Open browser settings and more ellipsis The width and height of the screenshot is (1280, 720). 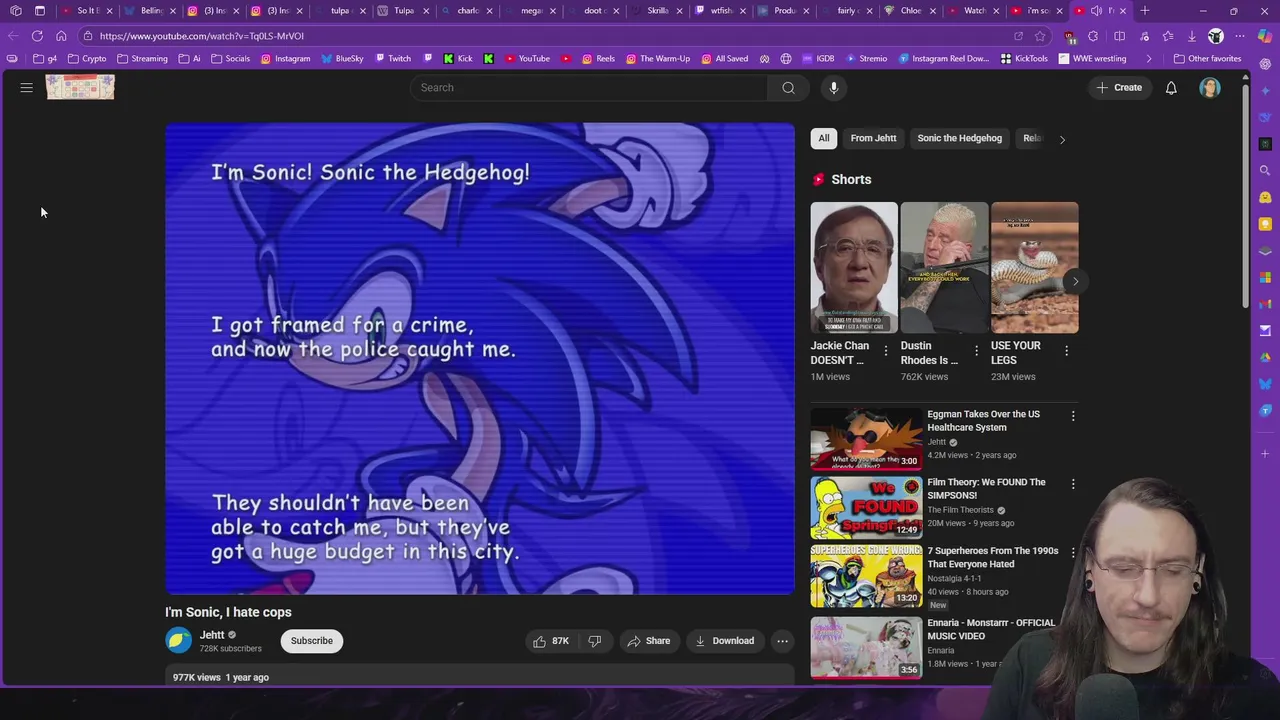(1240, 36)
